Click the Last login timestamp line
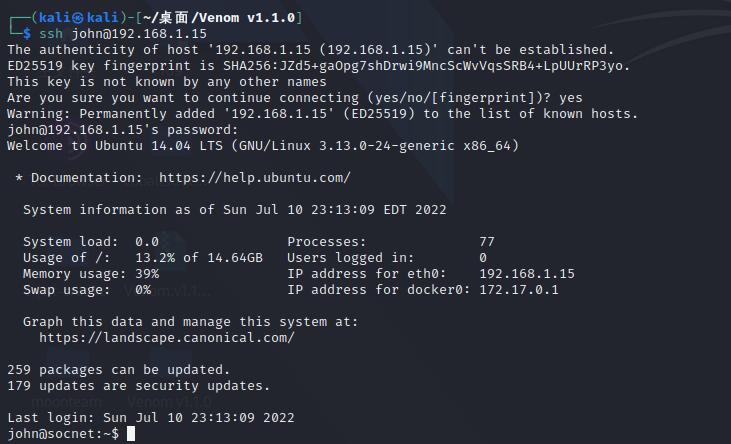Viewport: 731px width, 444px height. (x=150, y=418)
